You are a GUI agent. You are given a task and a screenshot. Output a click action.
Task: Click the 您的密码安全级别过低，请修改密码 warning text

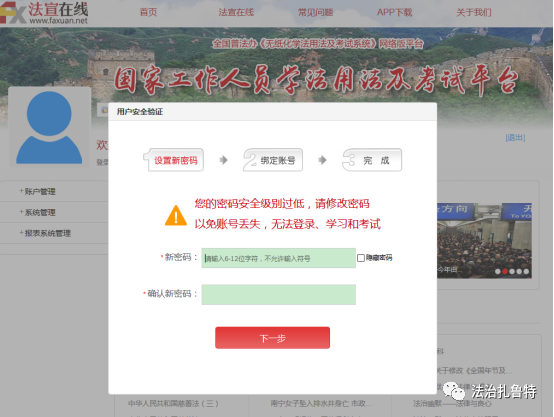(x=282, y=204)
